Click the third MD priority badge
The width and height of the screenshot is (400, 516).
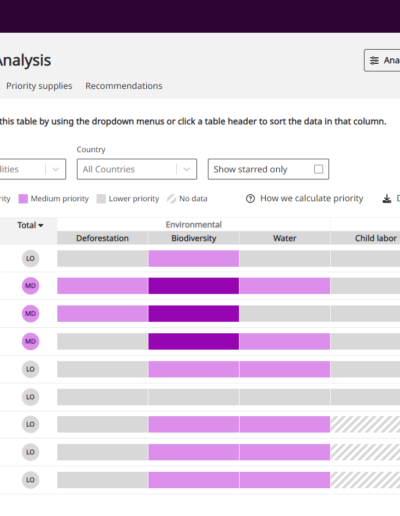[30, 341]
